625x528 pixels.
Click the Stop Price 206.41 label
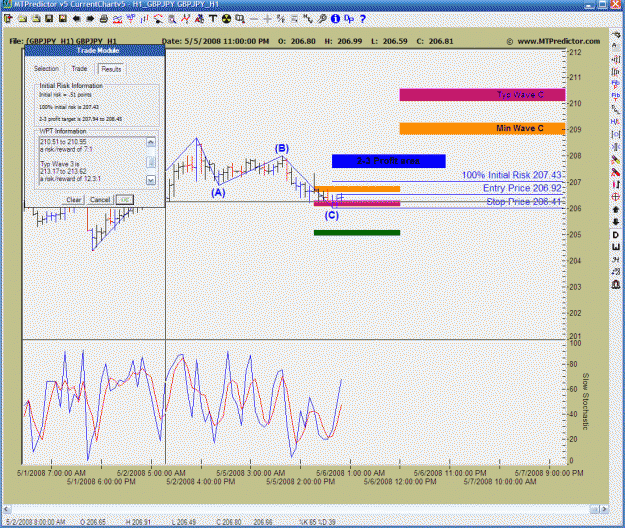click(x=523, y=202)
